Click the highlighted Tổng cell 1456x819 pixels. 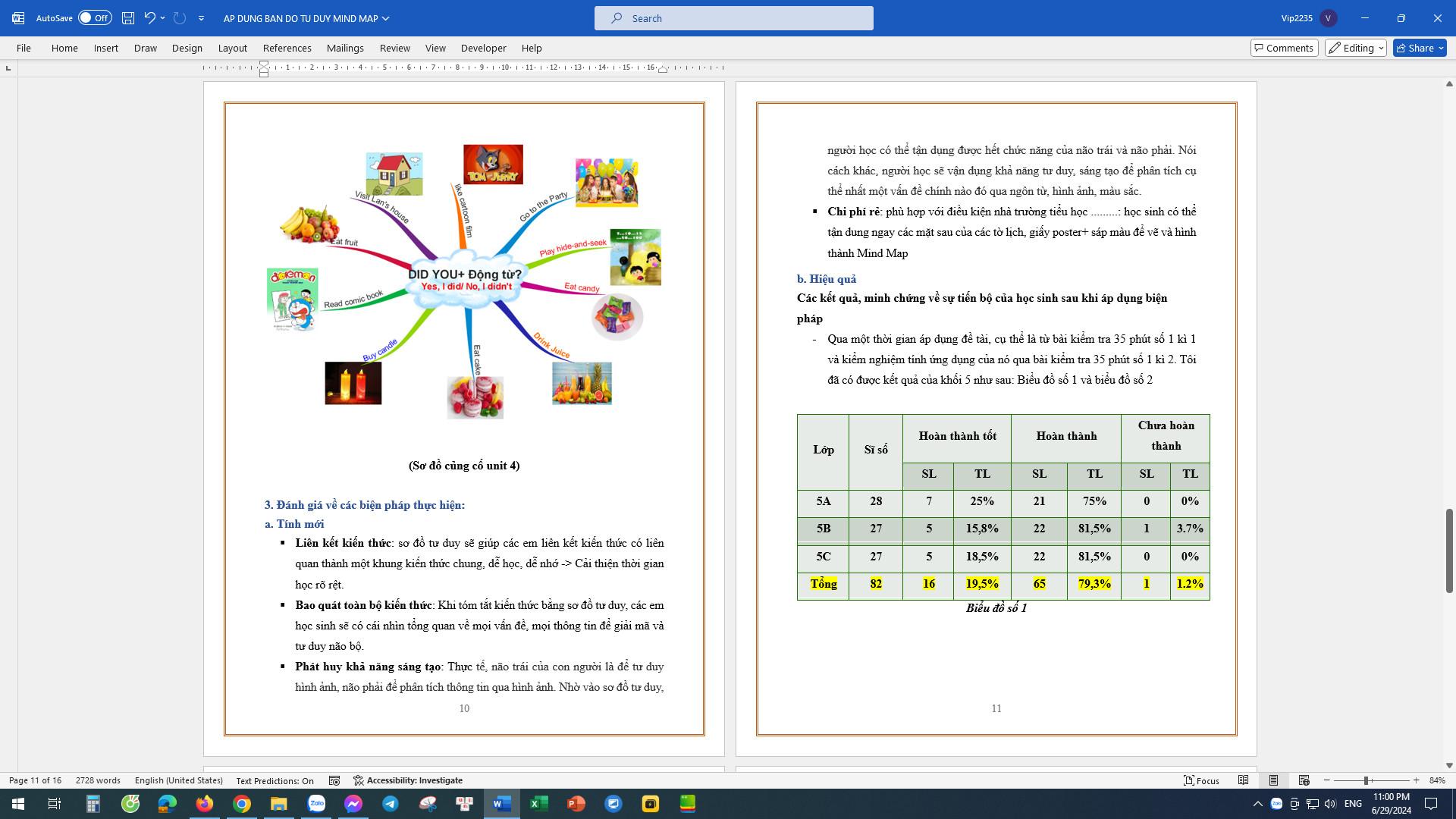click(x=823, y=584)
